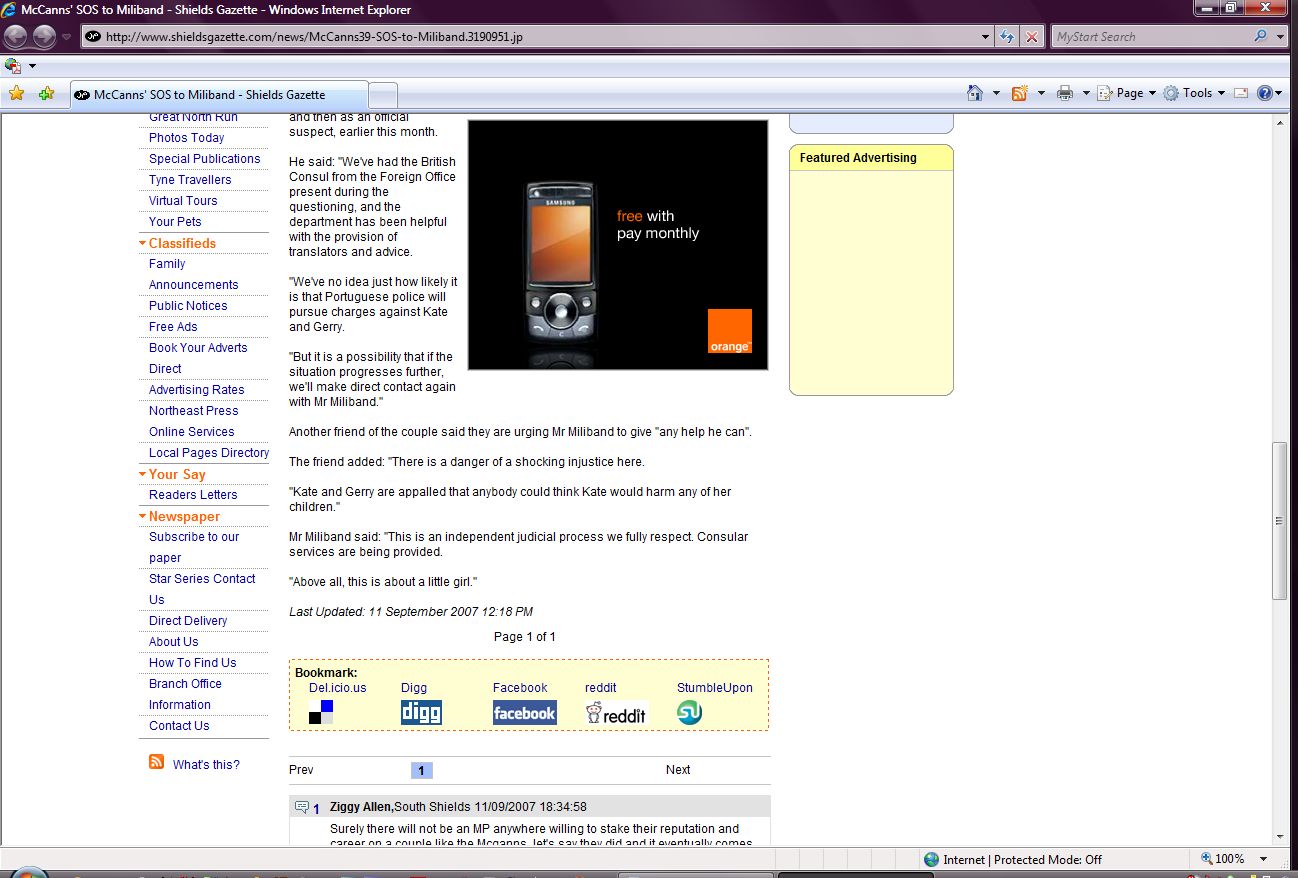The image size is (1298, 878).
Task: Click the Orange Samsung phone advertisement
Action: 618,245
